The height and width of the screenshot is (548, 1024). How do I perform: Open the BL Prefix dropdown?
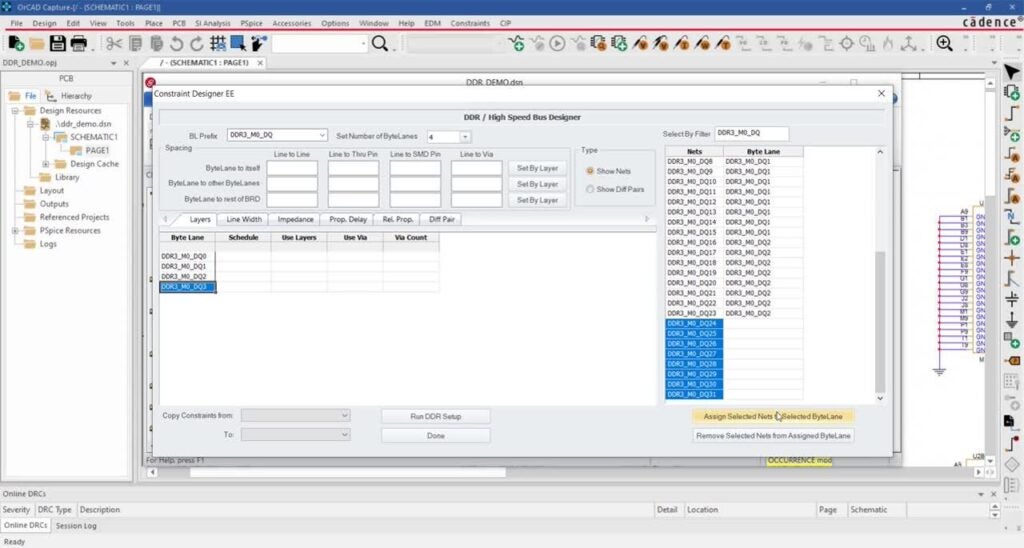[x=322, y=135]
